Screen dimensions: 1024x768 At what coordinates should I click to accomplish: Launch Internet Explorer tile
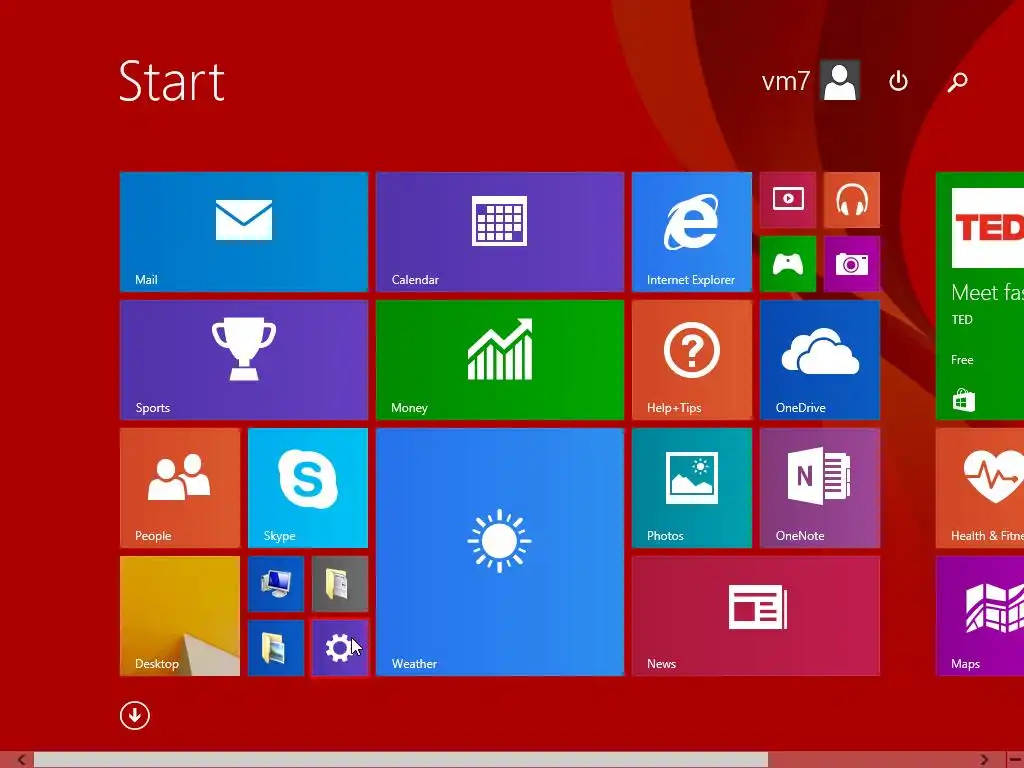pos(692,232)
